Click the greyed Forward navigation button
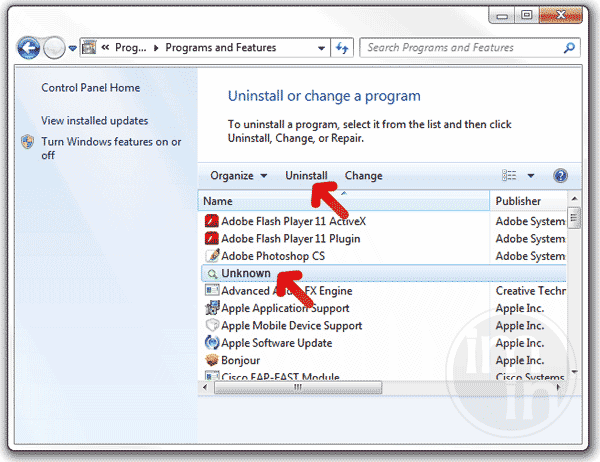The image size is (600, 462). click(54, 48)
